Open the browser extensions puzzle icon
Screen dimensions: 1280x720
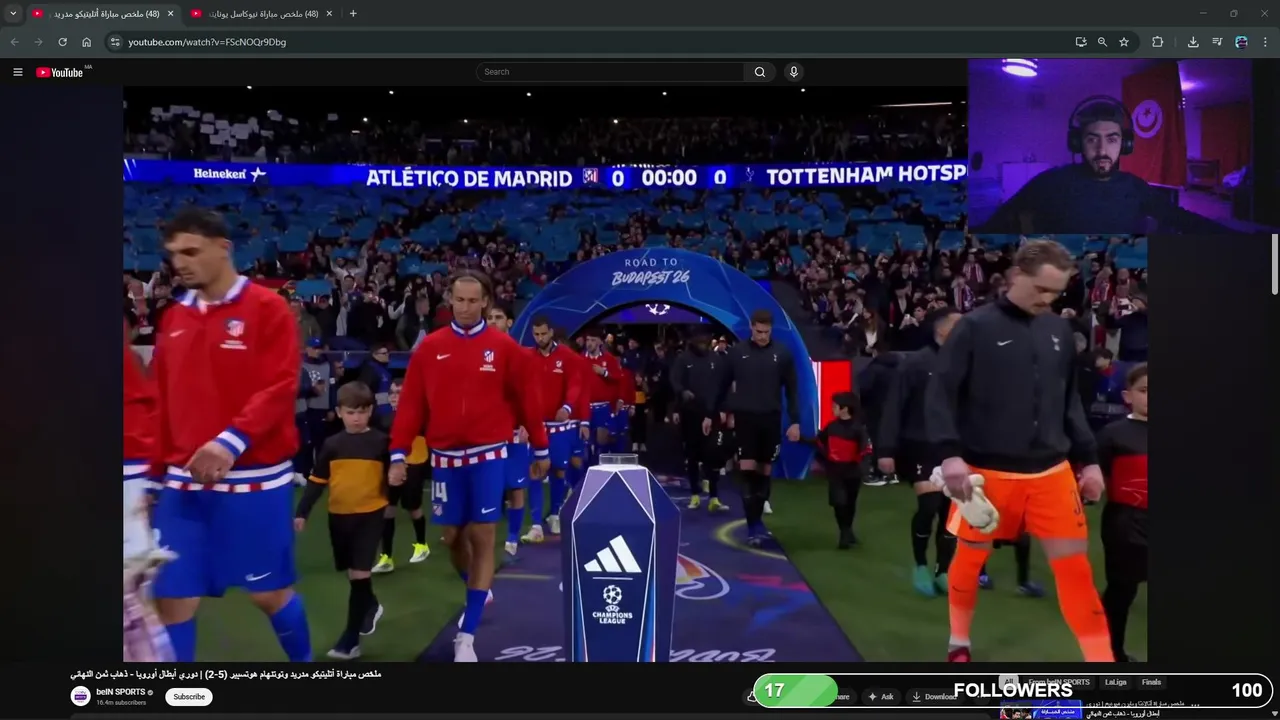[x=1157, y=42]
